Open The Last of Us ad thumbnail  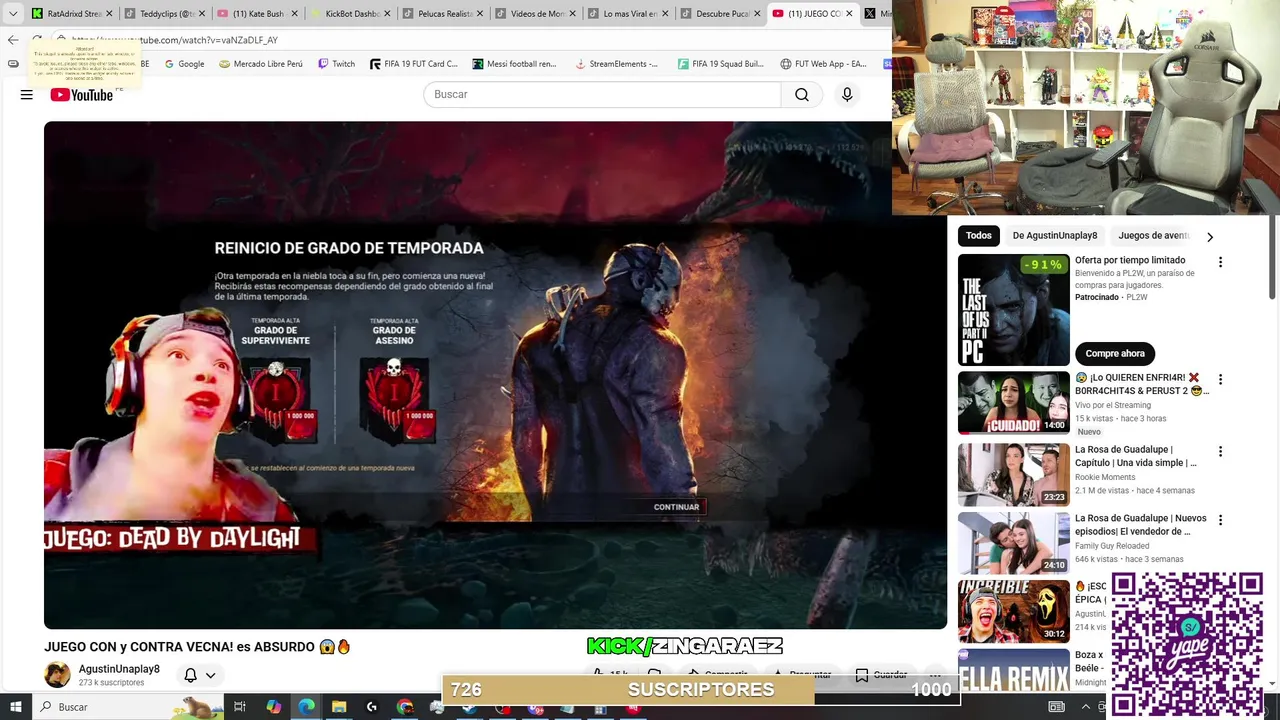click(1014, 310)
